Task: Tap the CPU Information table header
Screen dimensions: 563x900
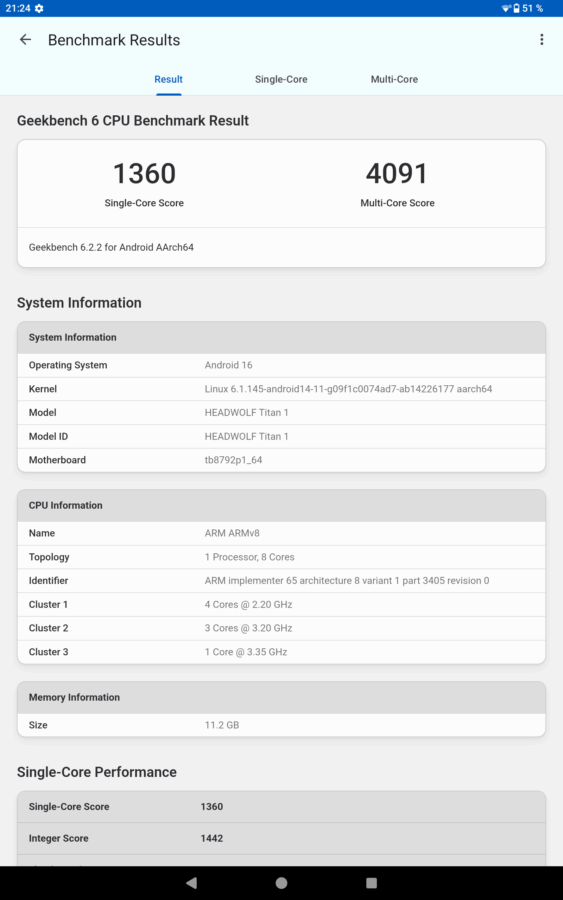Action: point(281,506)
